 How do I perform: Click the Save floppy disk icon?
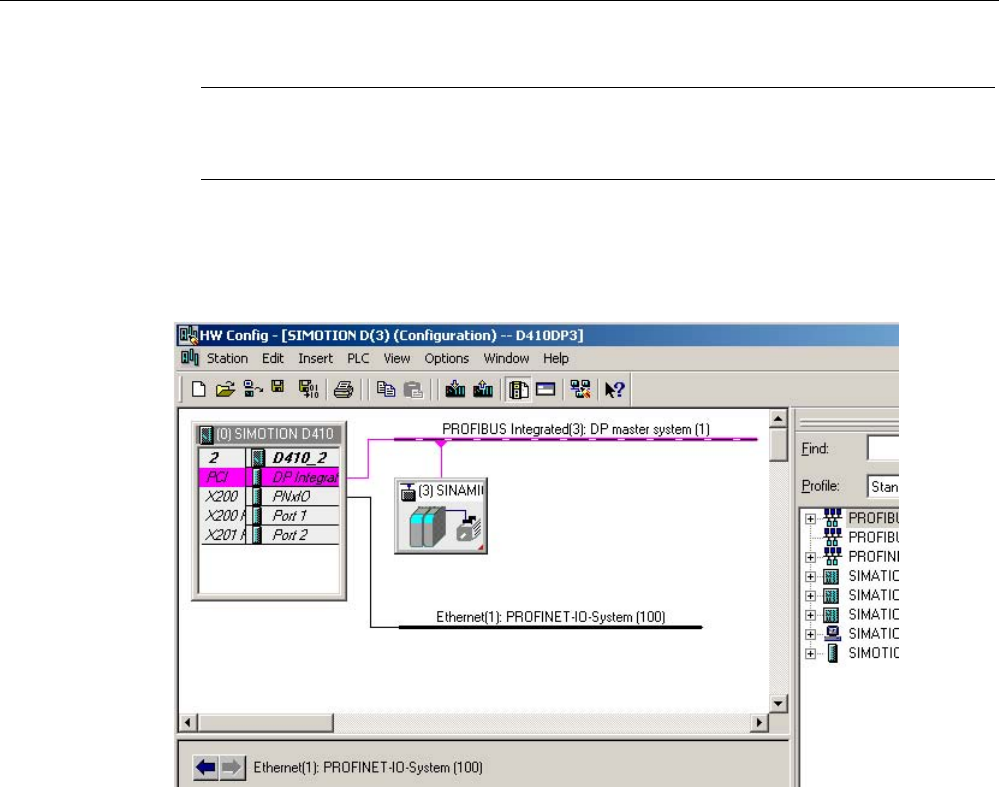(278, 387)
